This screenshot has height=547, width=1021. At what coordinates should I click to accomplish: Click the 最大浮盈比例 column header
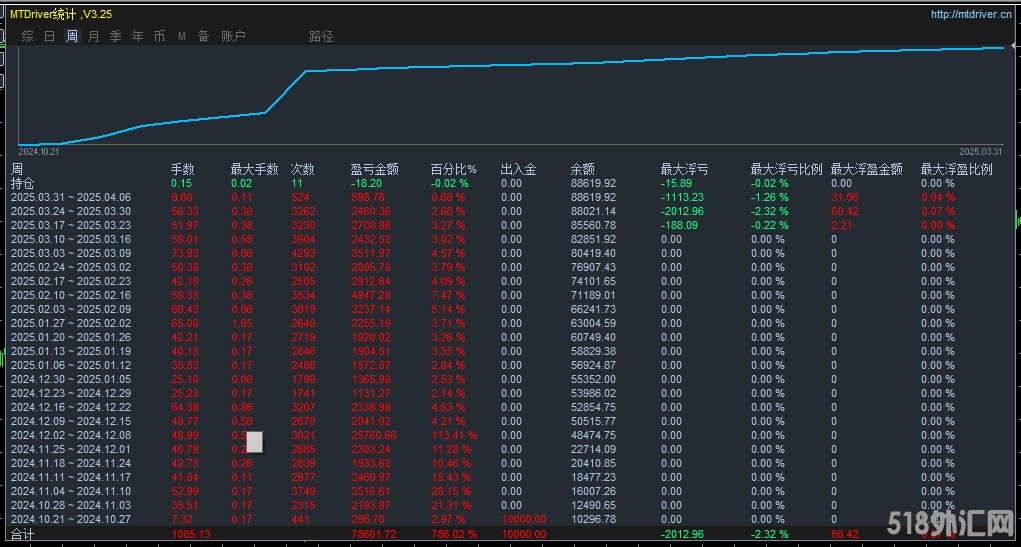coord(957,169)
